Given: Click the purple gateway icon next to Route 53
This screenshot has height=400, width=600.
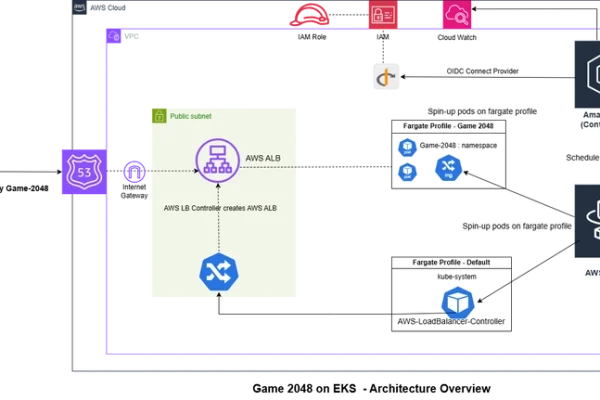Looking at the screenshot, I should (134, 171).
